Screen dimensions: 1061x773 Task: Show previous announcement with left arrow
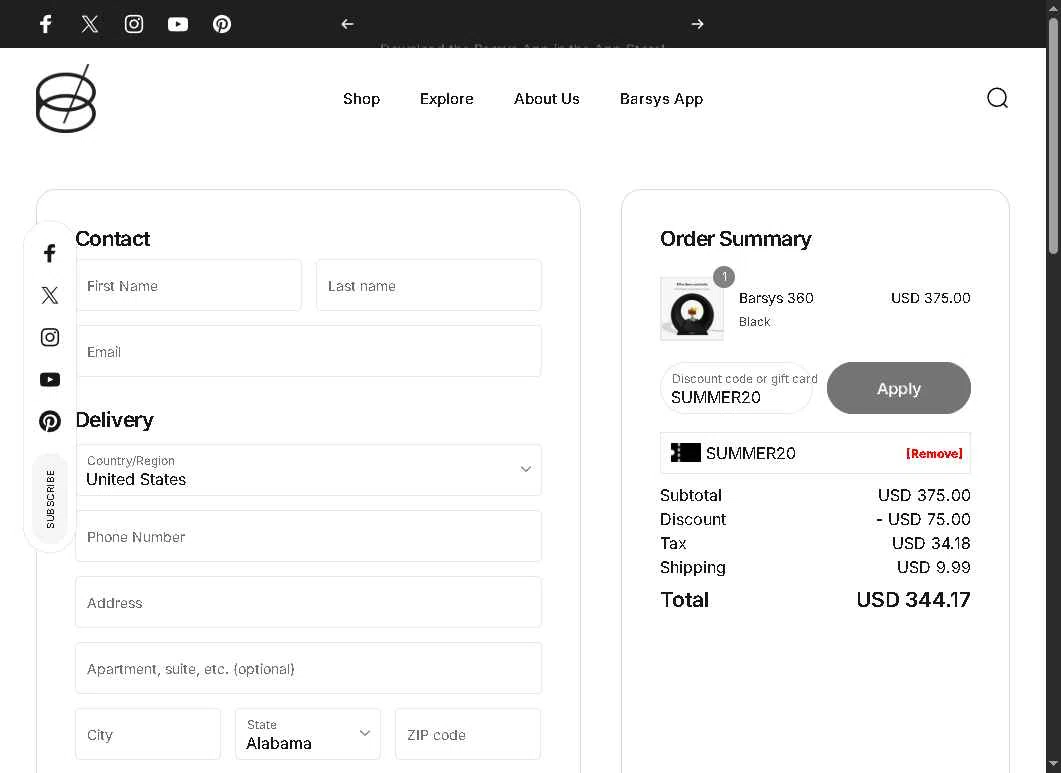click(347, 24)
